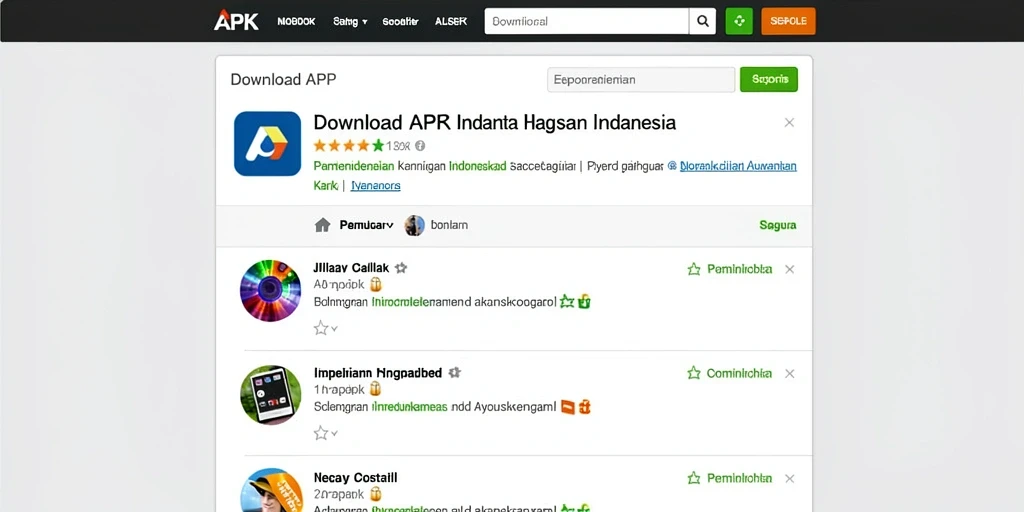Click the bonlam user avatar

click(x=415, y=225)
